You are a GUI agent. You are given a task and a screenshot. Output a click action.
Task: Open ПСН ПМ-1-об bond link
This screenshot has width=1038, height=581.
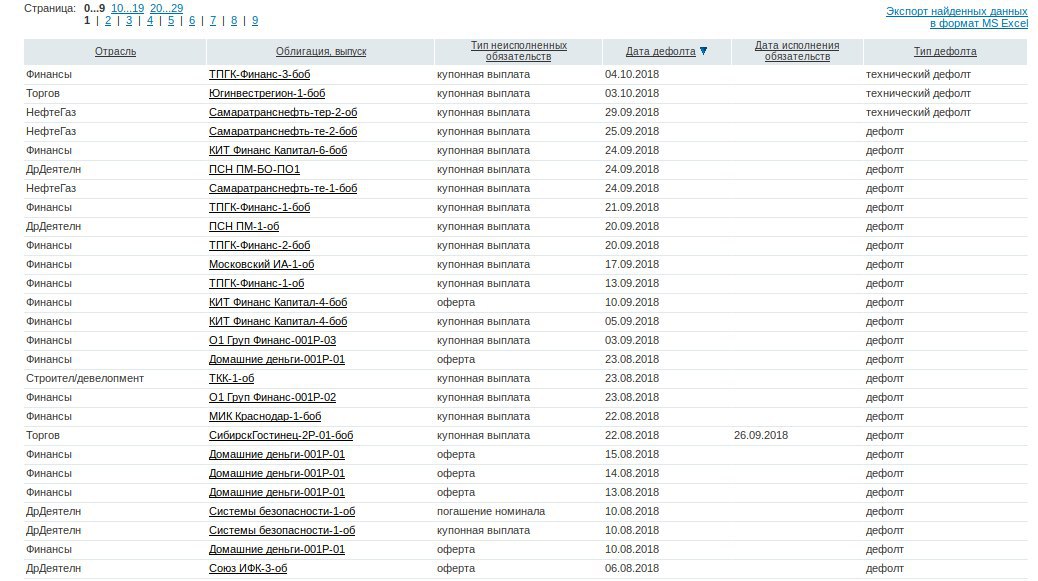tap(244, 226)
